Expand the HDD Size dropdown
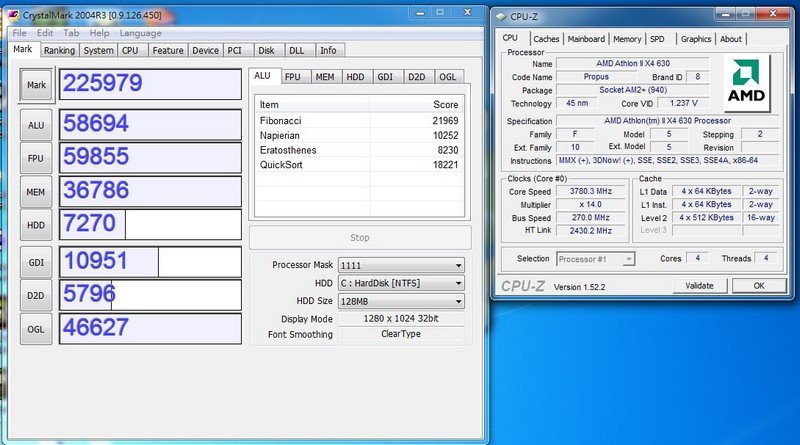The image size is (800, 445). click(458, 301)
